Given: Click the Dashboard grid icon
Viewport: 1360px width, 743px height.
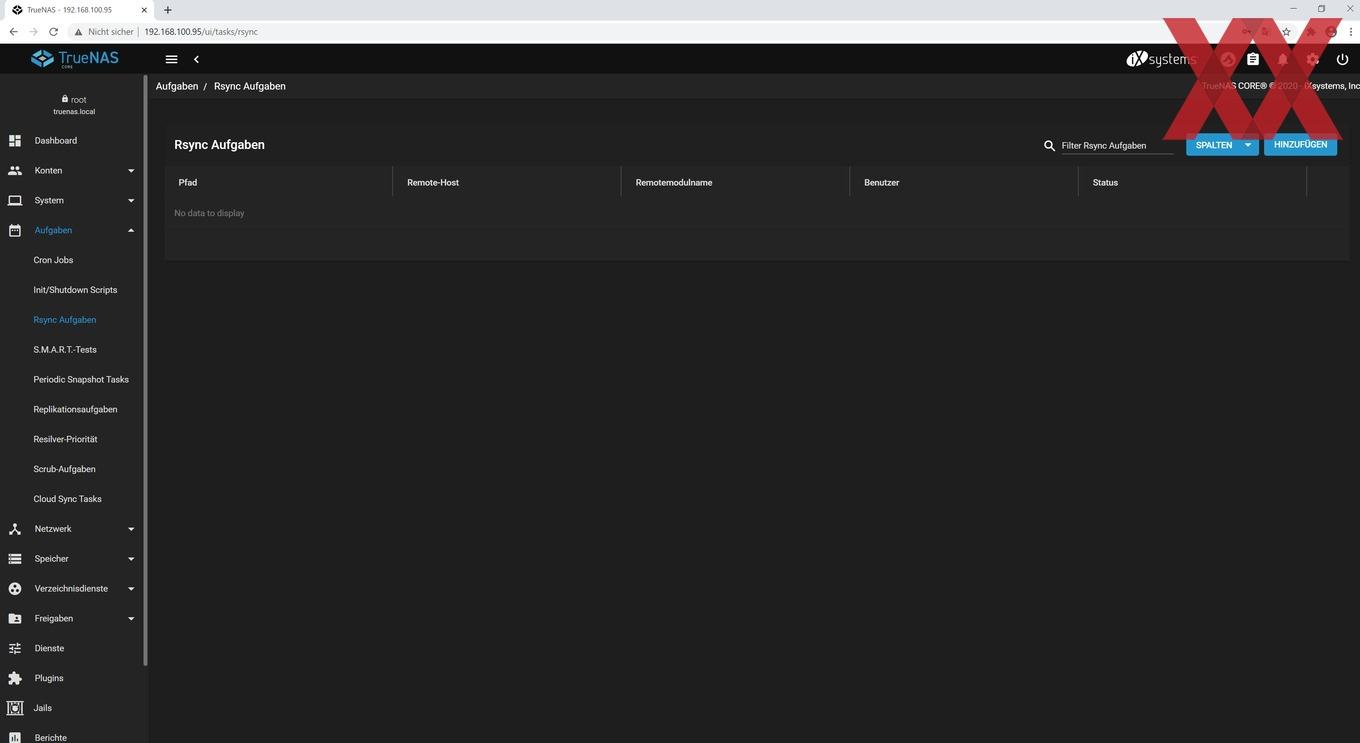Looking at the screenshot, I should pos(15,141).
